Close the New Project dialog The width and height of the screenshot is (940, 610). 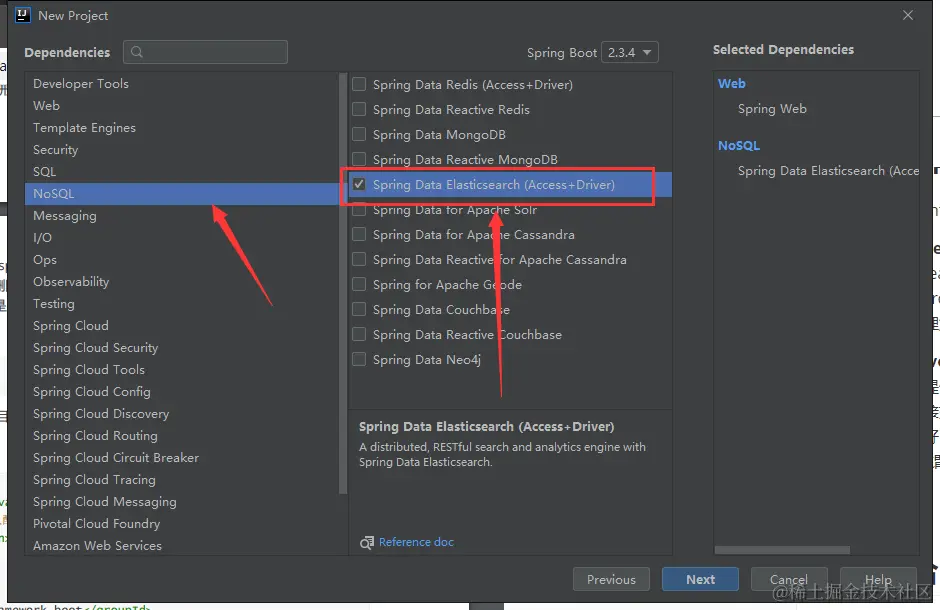tap(908, 15)
